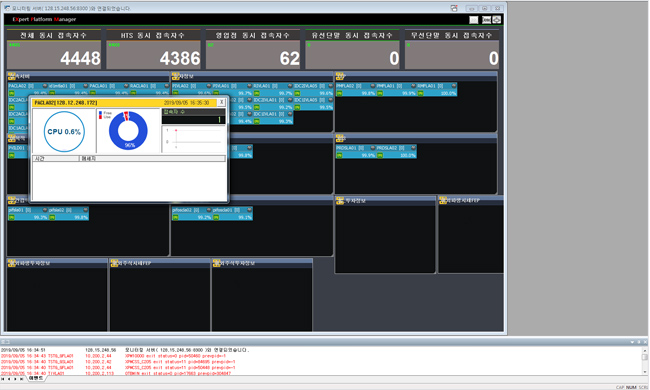Click the red icon in the window title bar
Viewport: 650px width, 390px height.
click(x=454, y=8)
